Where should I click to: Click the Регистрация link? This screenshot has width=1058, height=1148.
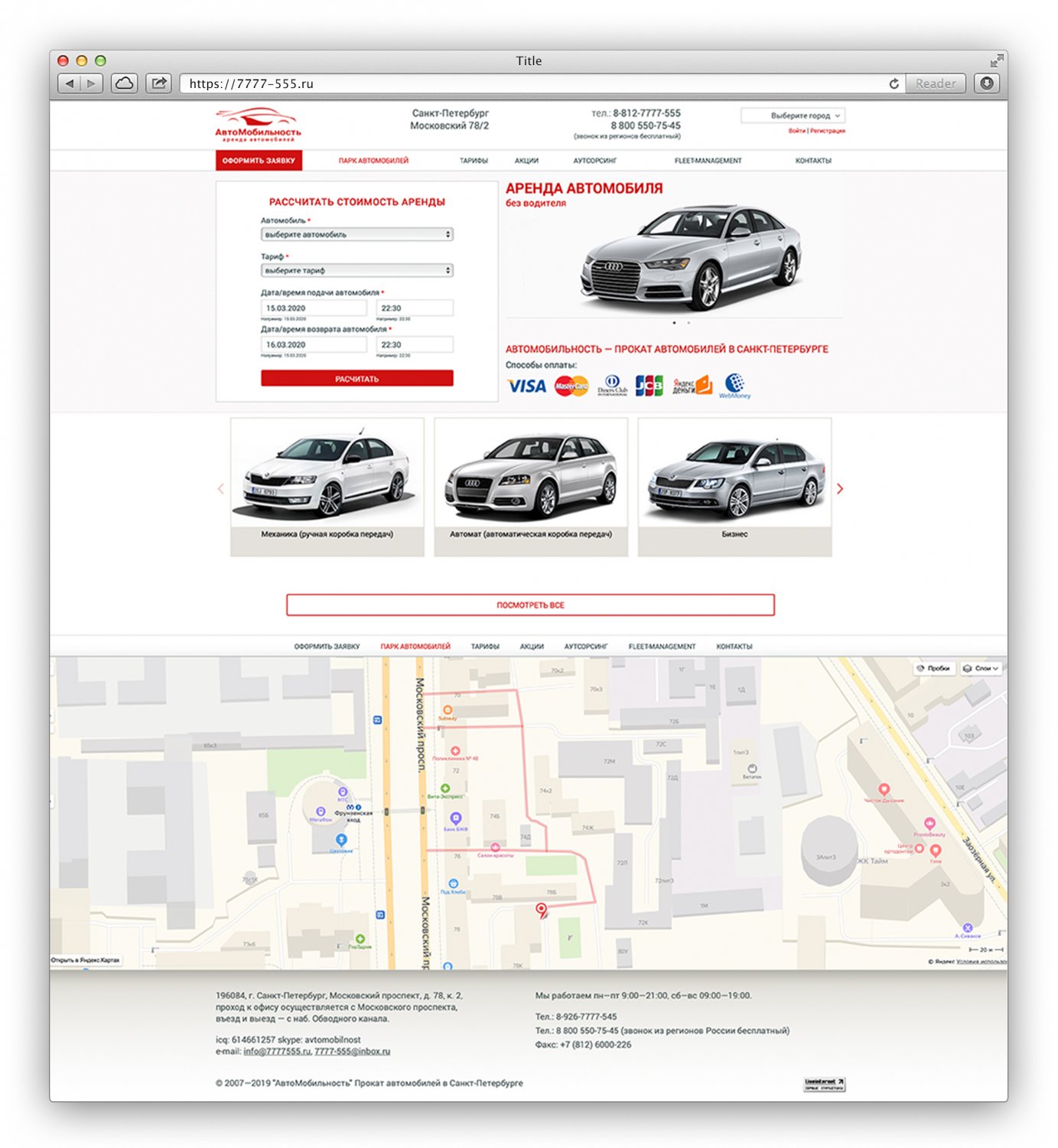point(828,131)
